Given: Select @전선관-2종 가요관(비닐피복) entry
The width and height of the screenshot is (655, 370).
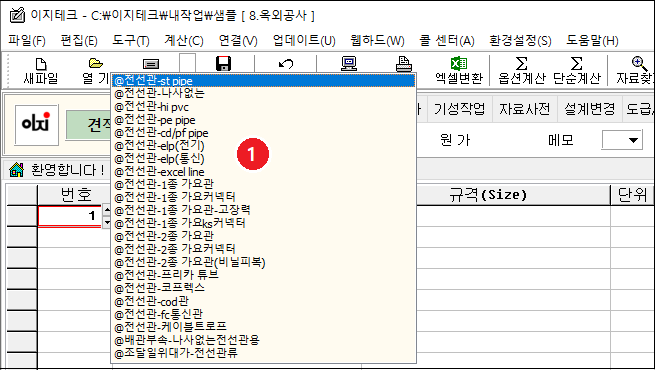Looking at the screenshot, I should pos(263,262).
